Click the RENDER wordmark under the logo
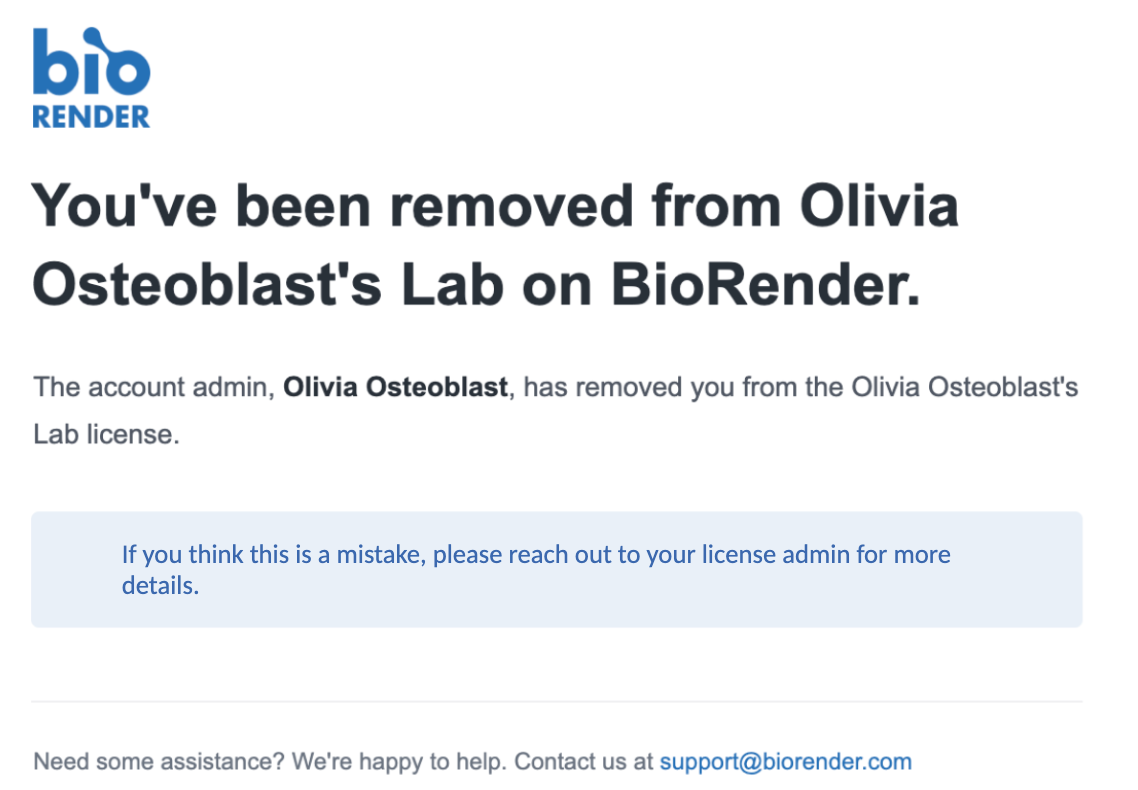 (91, 117)
